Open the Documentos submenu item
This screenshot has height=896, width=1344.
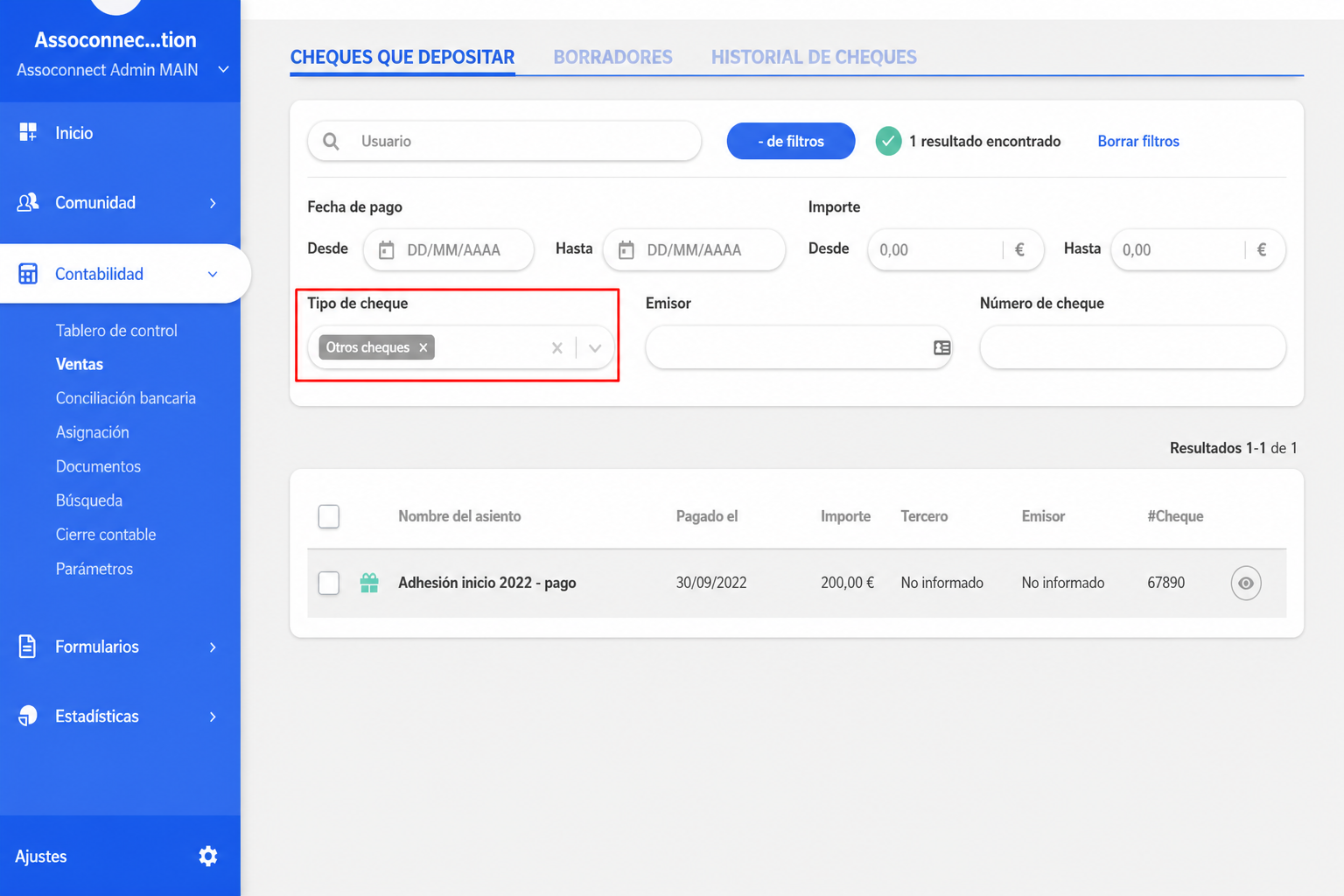98,466
